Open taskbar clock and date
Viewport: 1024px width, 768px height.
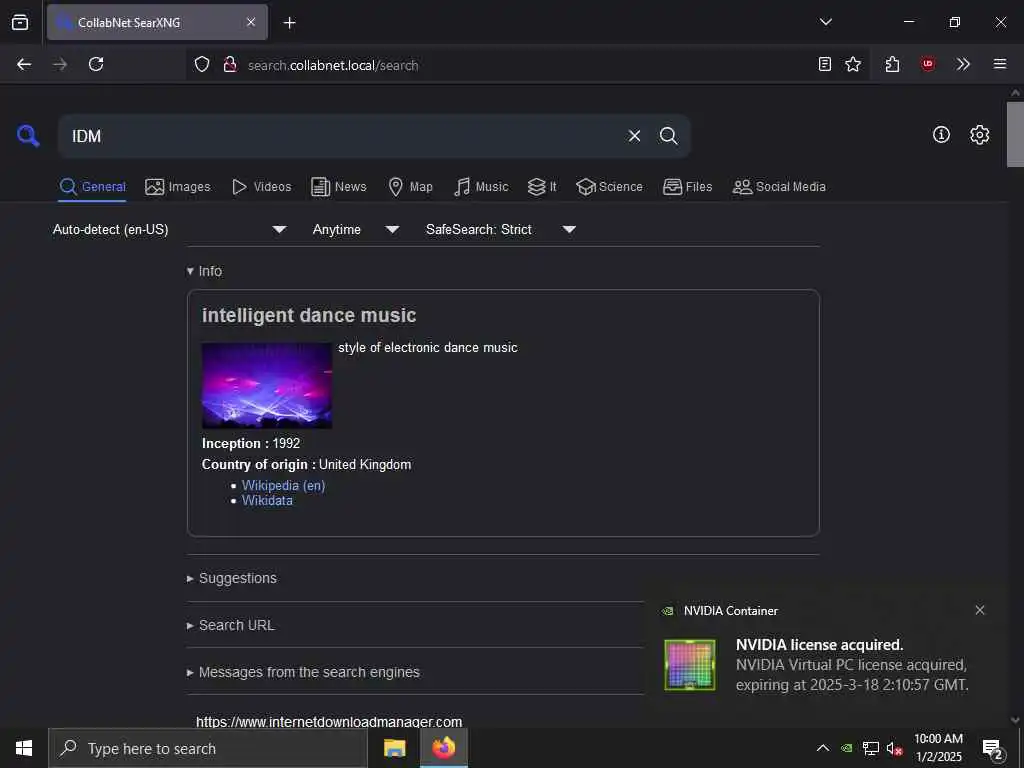[x=938, y=748]
